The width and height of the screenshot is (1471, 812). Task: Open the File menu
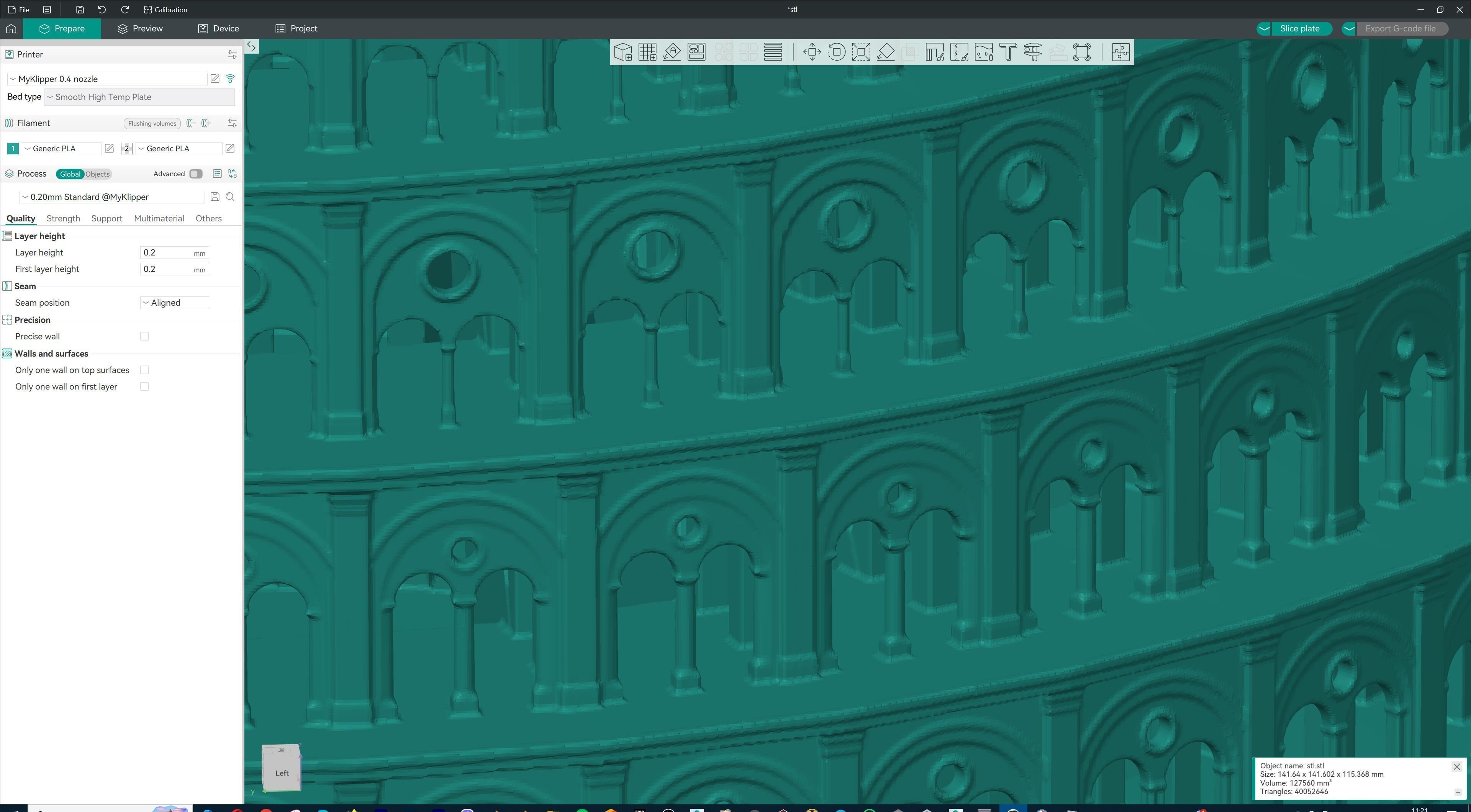pyautogui.click(x=19, y=10)
